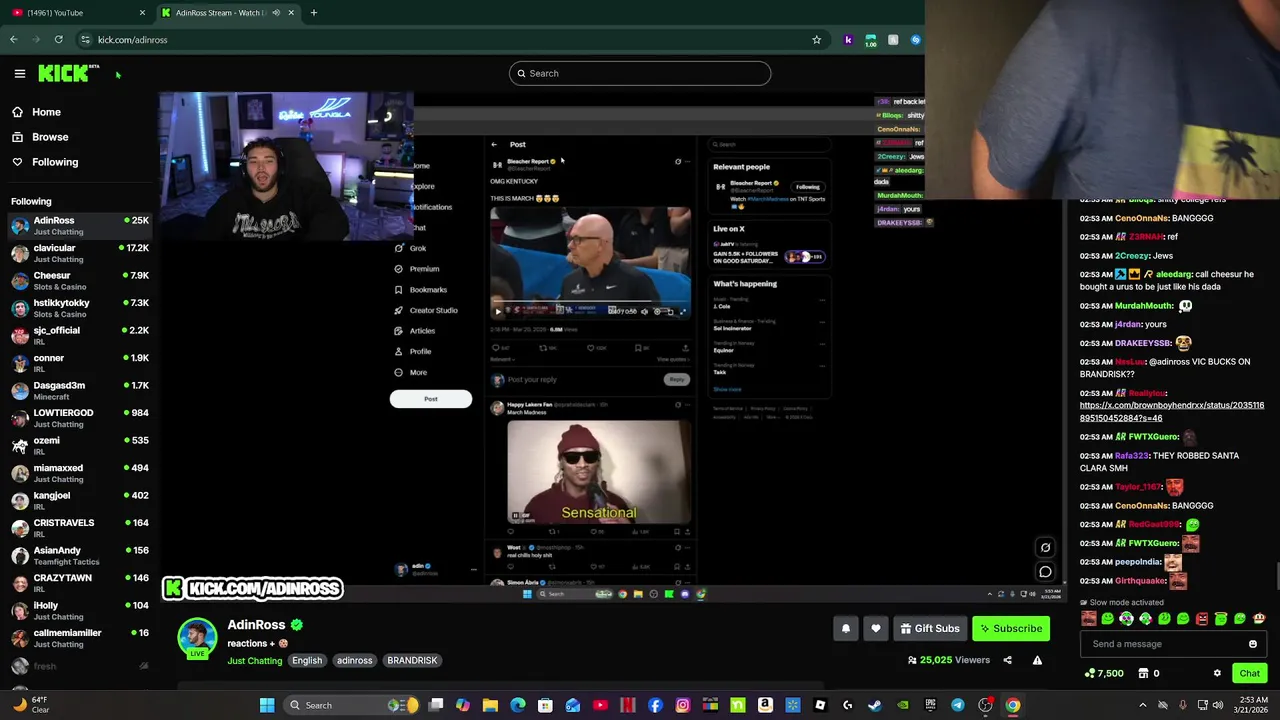Open Dasgasdm channel in Following list
The image size is (1280, 720).
tap(80, 391)
